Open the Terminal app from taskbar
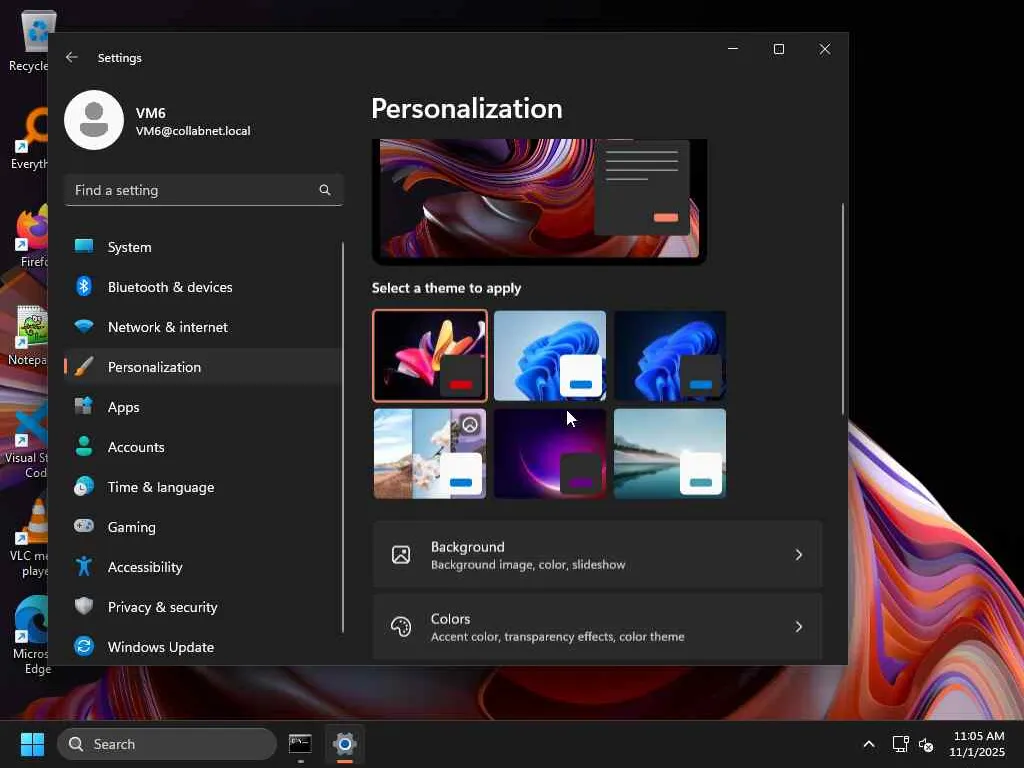Viewport: 1024px width, 768px height. (x=300, y=744)
